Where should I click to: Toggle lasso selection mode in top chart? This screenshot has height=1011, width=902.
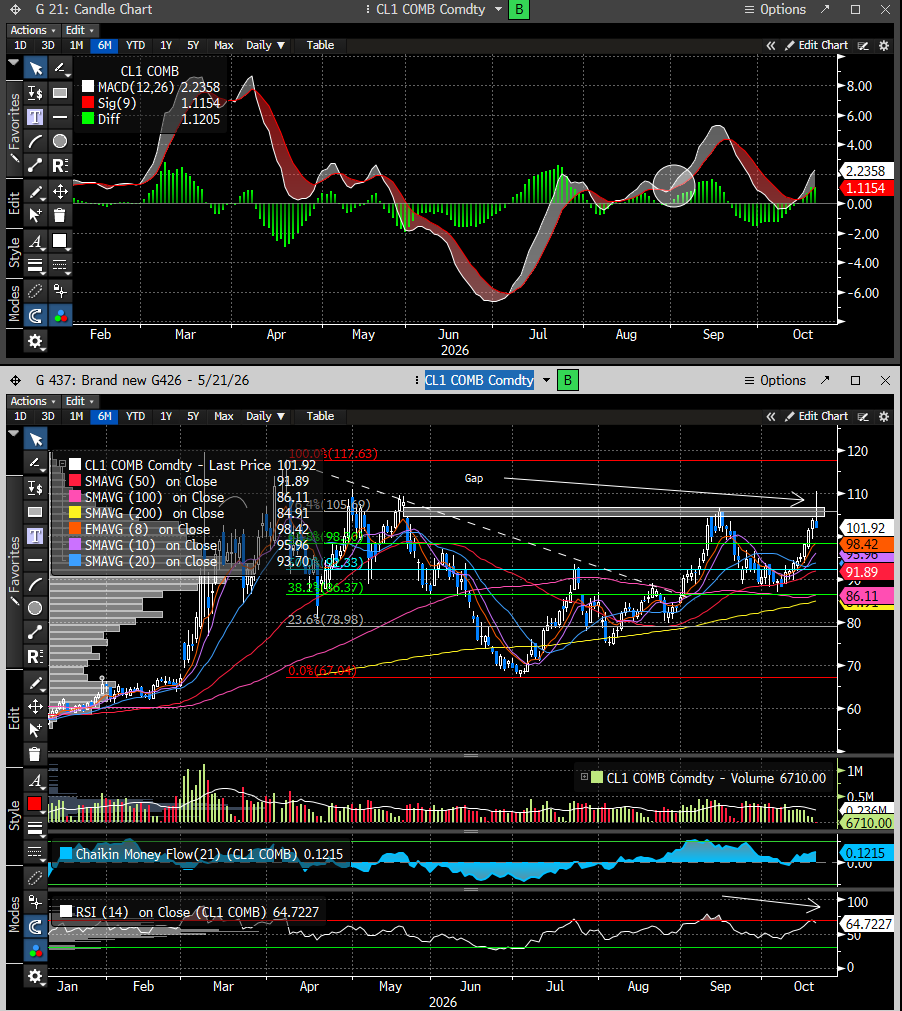[x=35, y=291]
